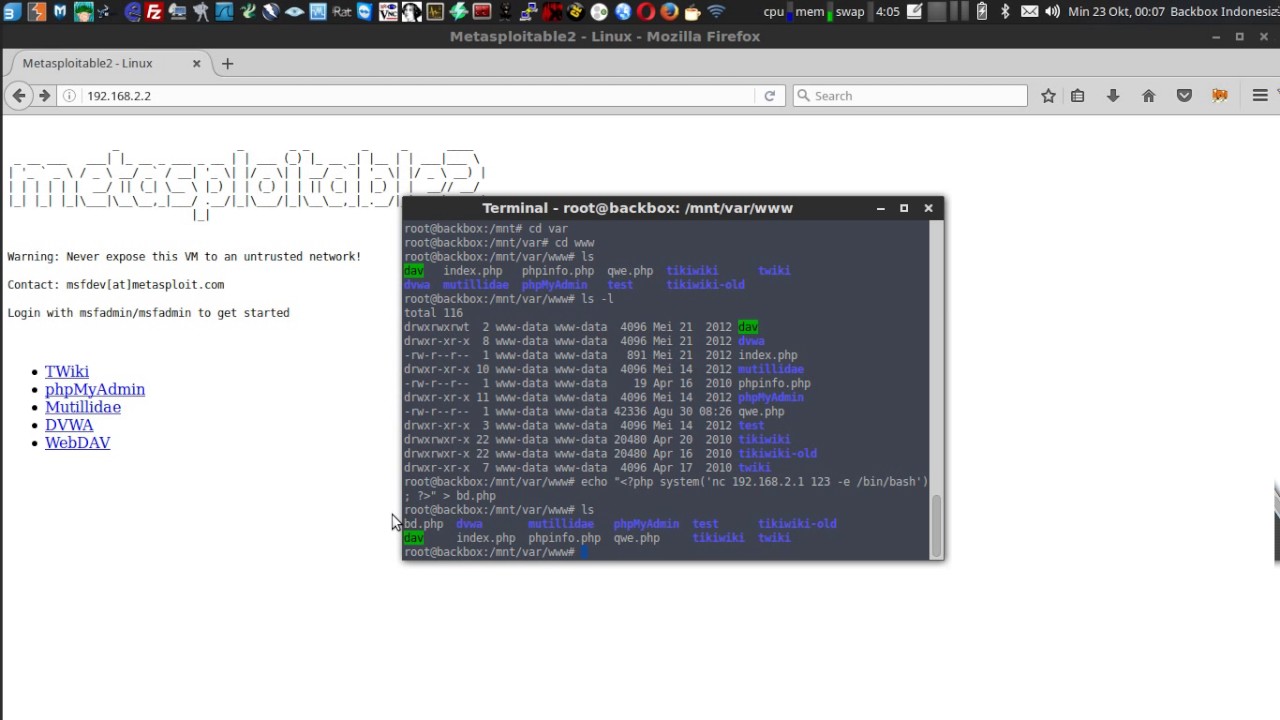Screen dimensions: 1280x720
Task: Show bookmarks list icon in Firefox toolbar
Action: pyautogui.click(x=1077, y=96)
